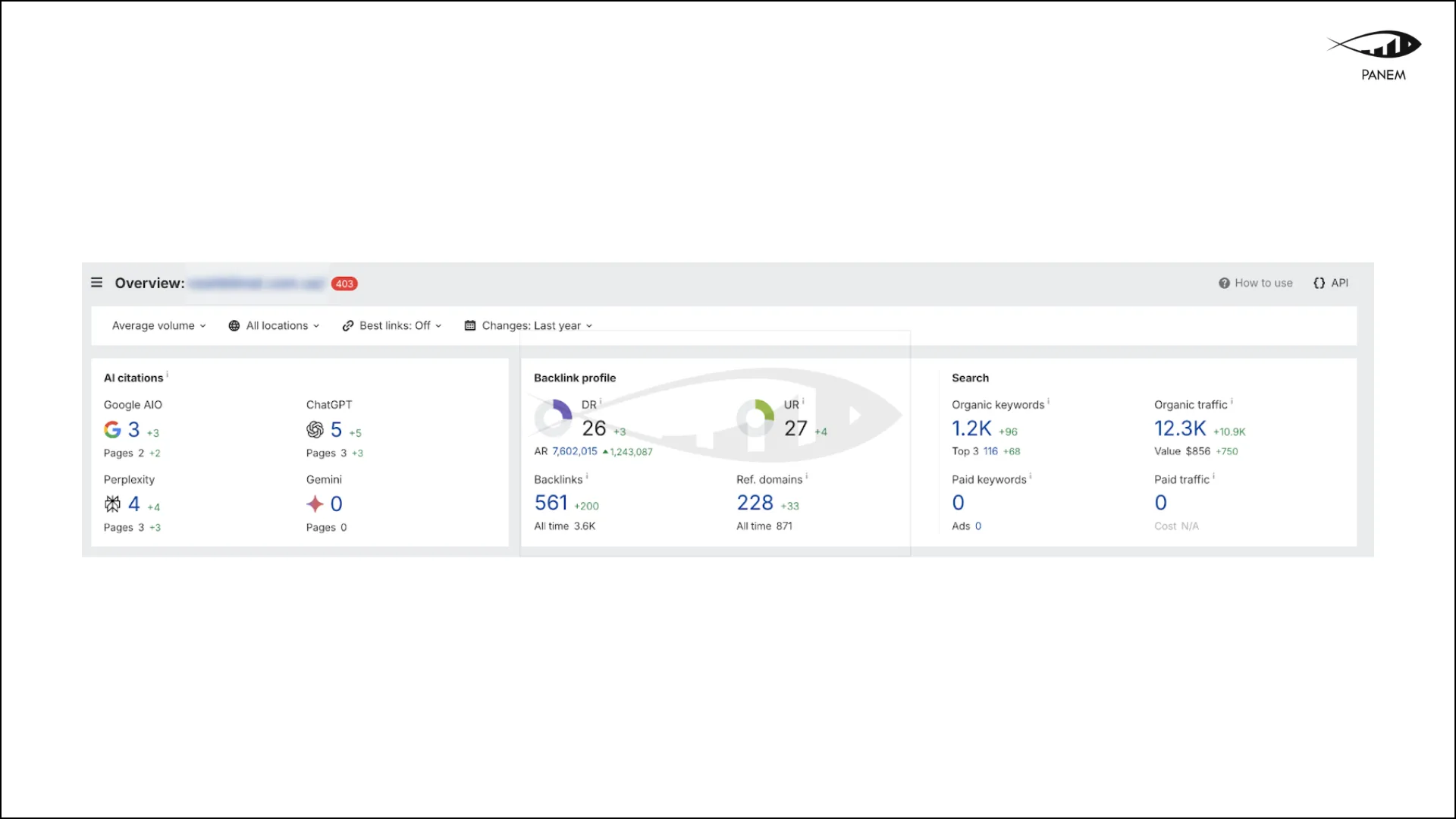Click the Gemini sparkle icon
The height and width of the screenshot is (819, 1456).
315,504
